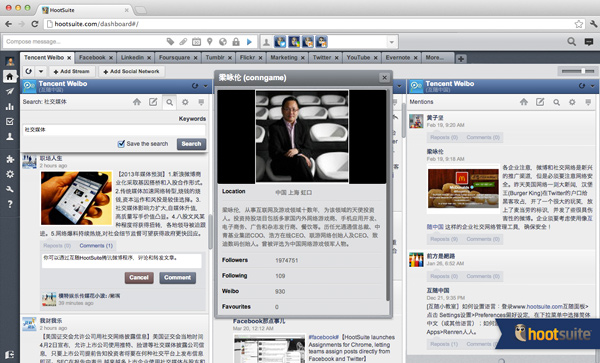This screenshot has height=363, width=600.
Task: Open the phone photo thumbnail
Action: (76, 197)
